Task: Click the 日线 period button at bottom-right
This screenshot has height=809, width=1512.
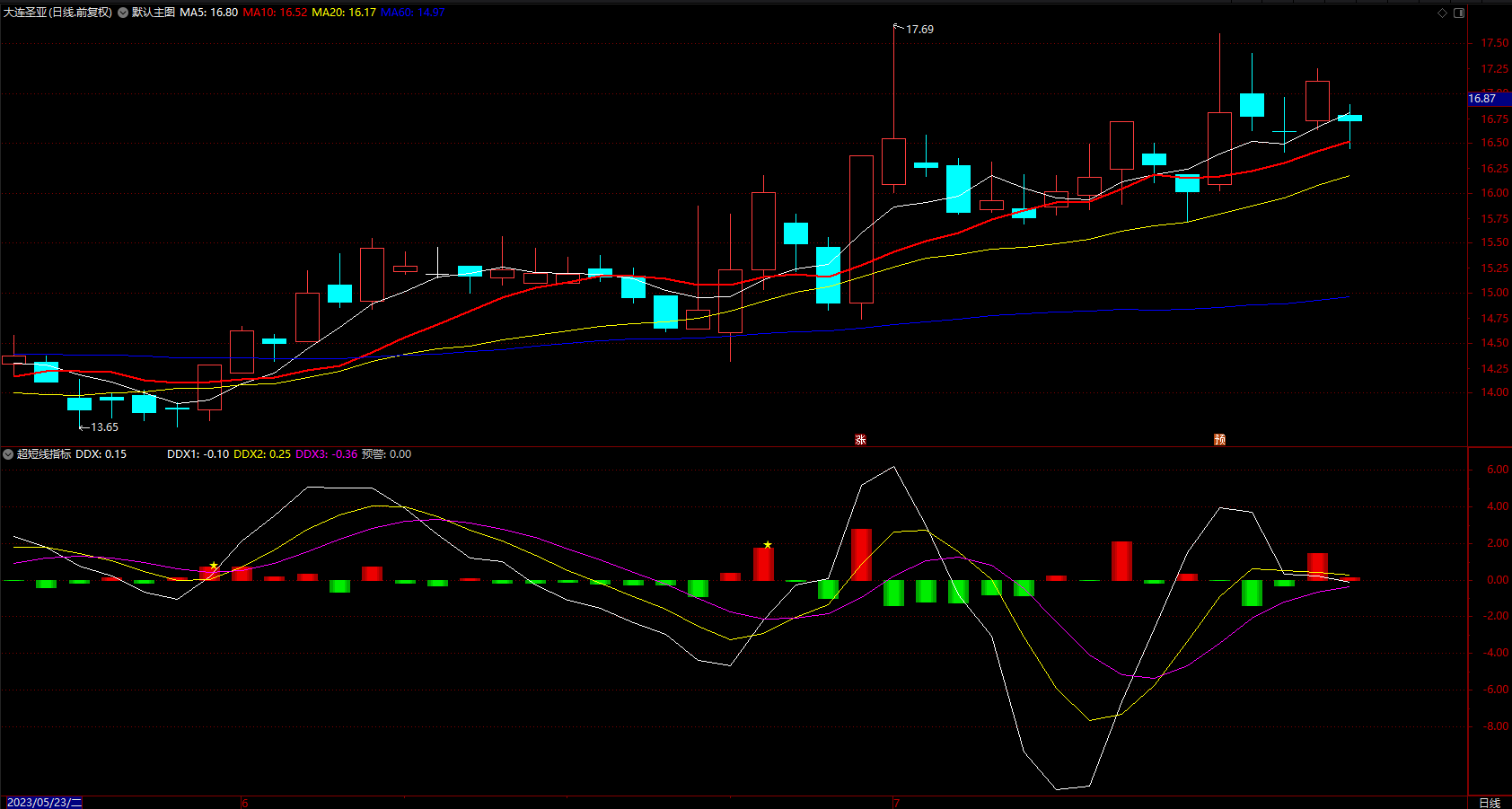Action: coord(1490,803)
